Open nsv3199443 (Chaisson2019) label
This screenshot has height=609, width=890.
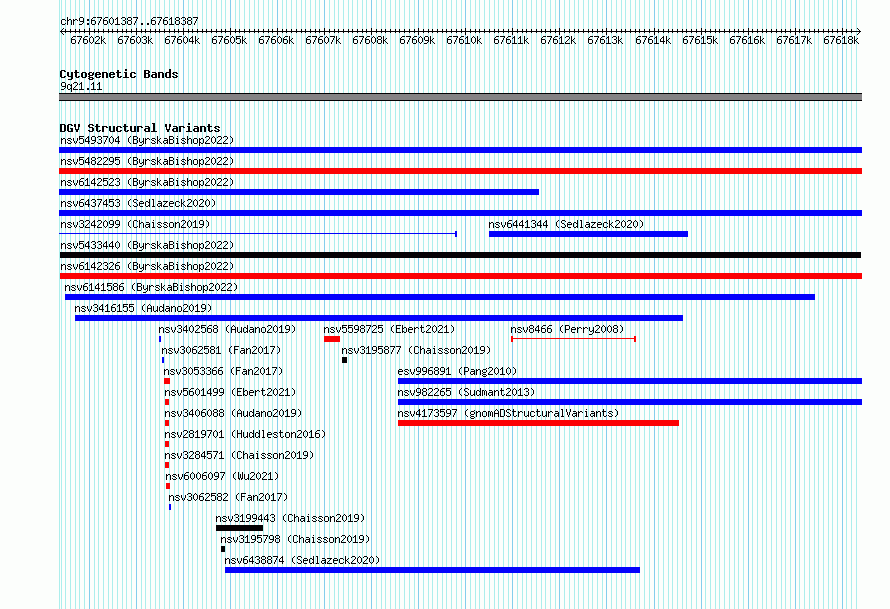[x=290, y=518]
